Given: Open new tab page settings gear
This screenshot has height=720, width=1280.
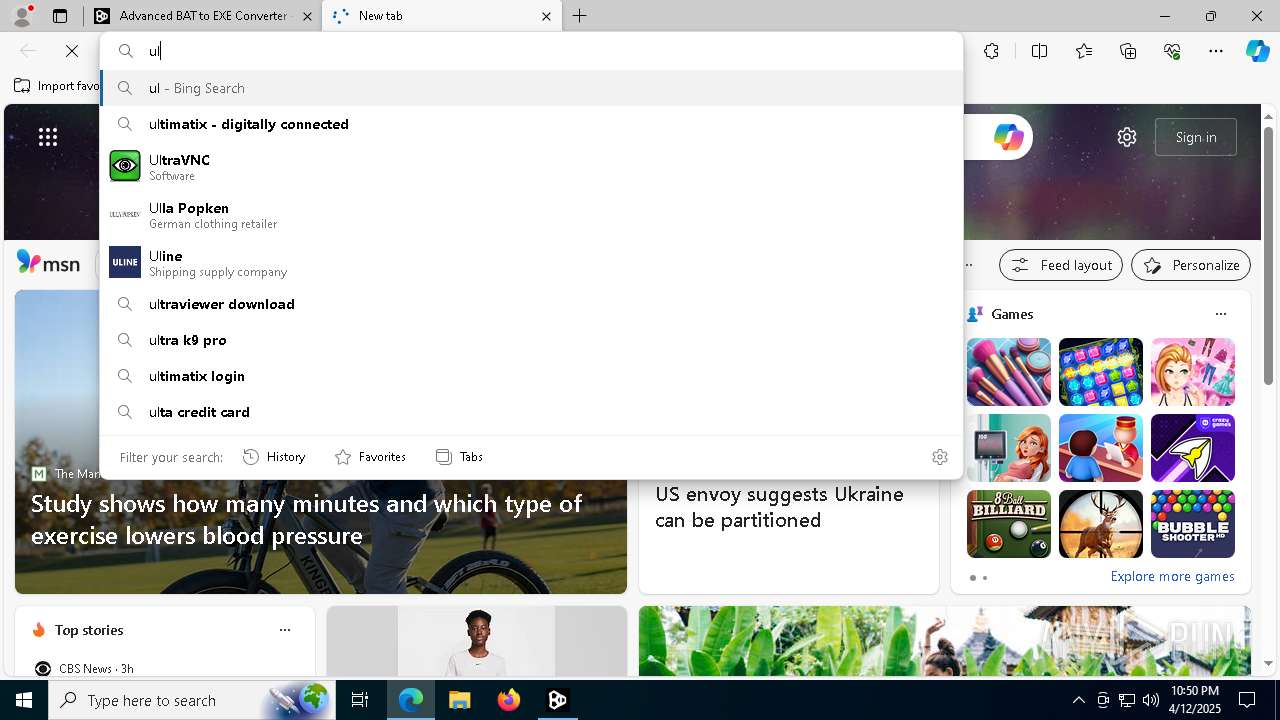Looking at the screenshot, I should tap(1127, 137).
